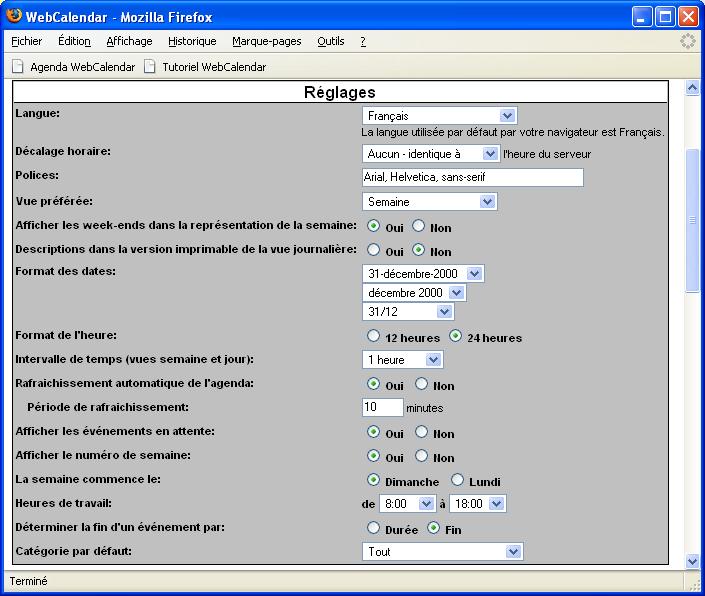Open the Édition menu
Screen dimensions: 705x596
click(x=74, y=41)
